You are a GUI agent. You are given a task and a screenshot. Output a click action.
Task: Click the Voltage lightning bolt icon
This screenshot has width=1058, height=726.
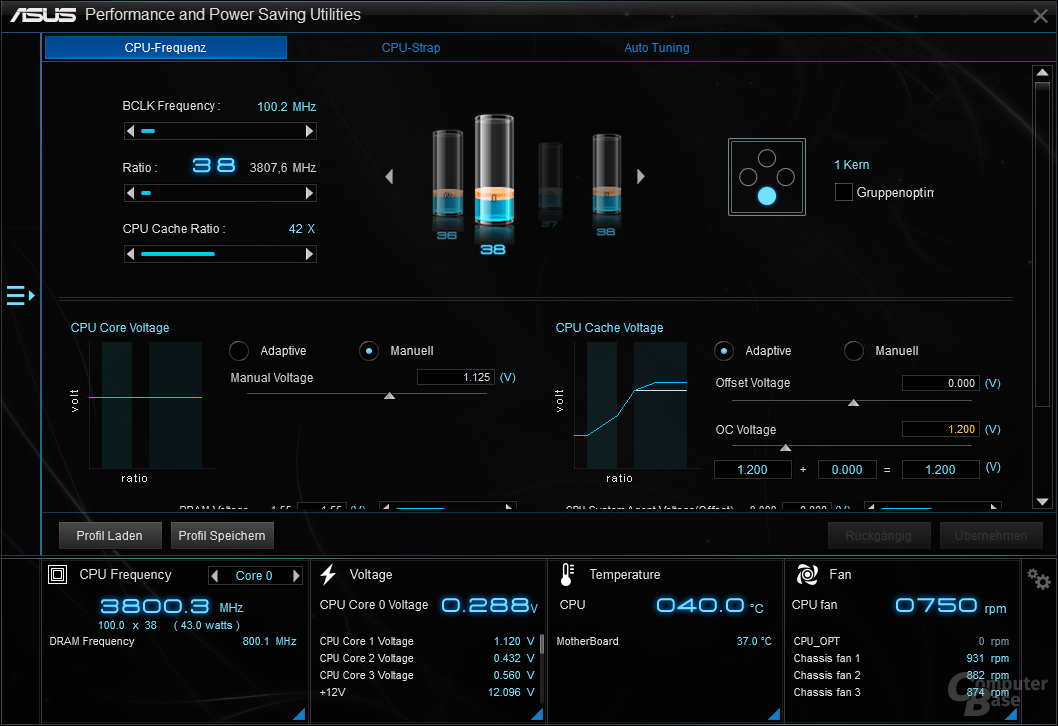[328, 575]
